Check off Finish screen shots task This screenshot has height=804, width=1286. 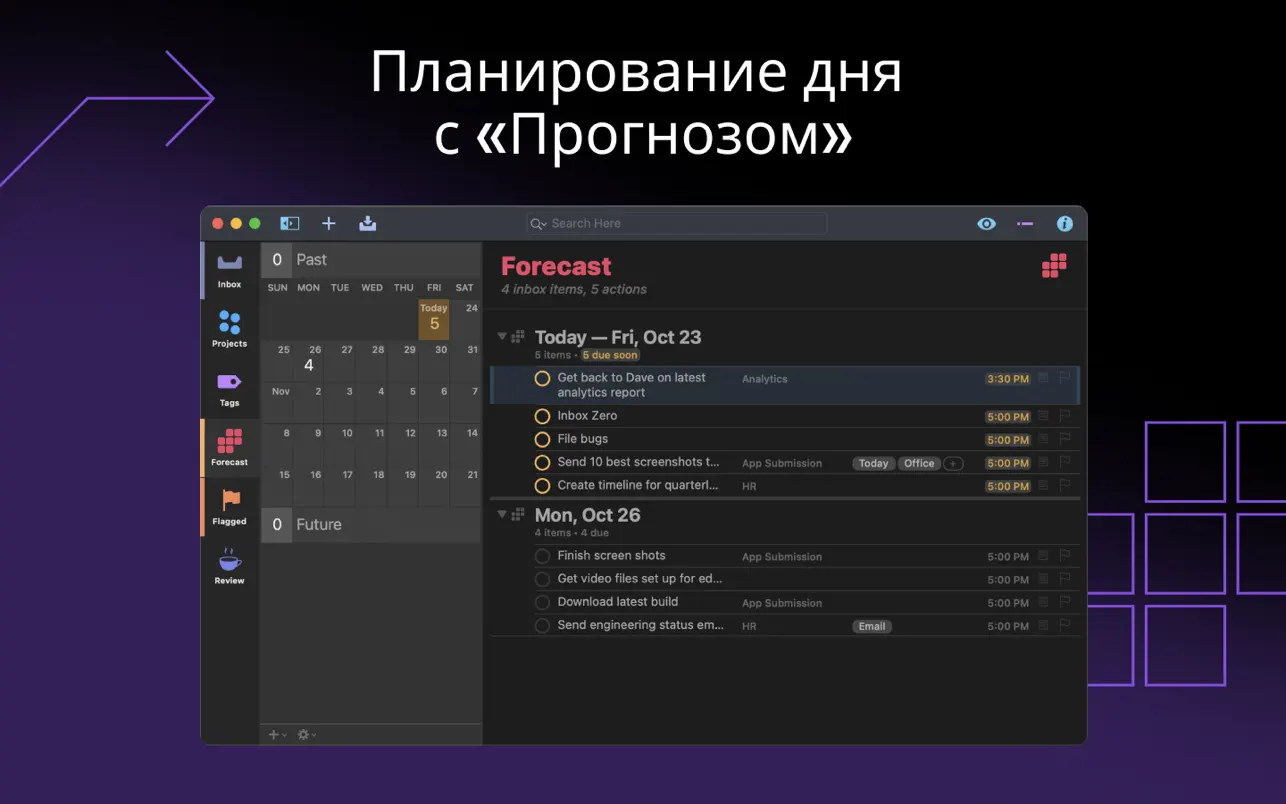542,556
